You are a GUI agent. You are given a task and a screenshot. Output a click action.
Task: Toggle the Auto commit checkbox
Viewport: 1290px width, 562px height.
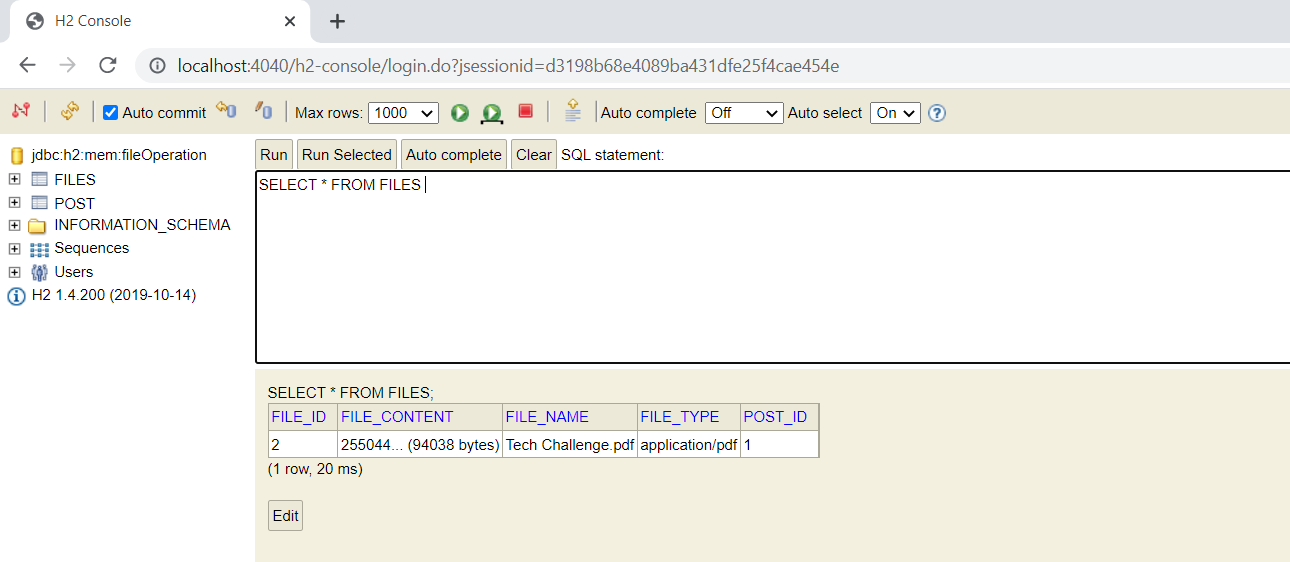111,113
